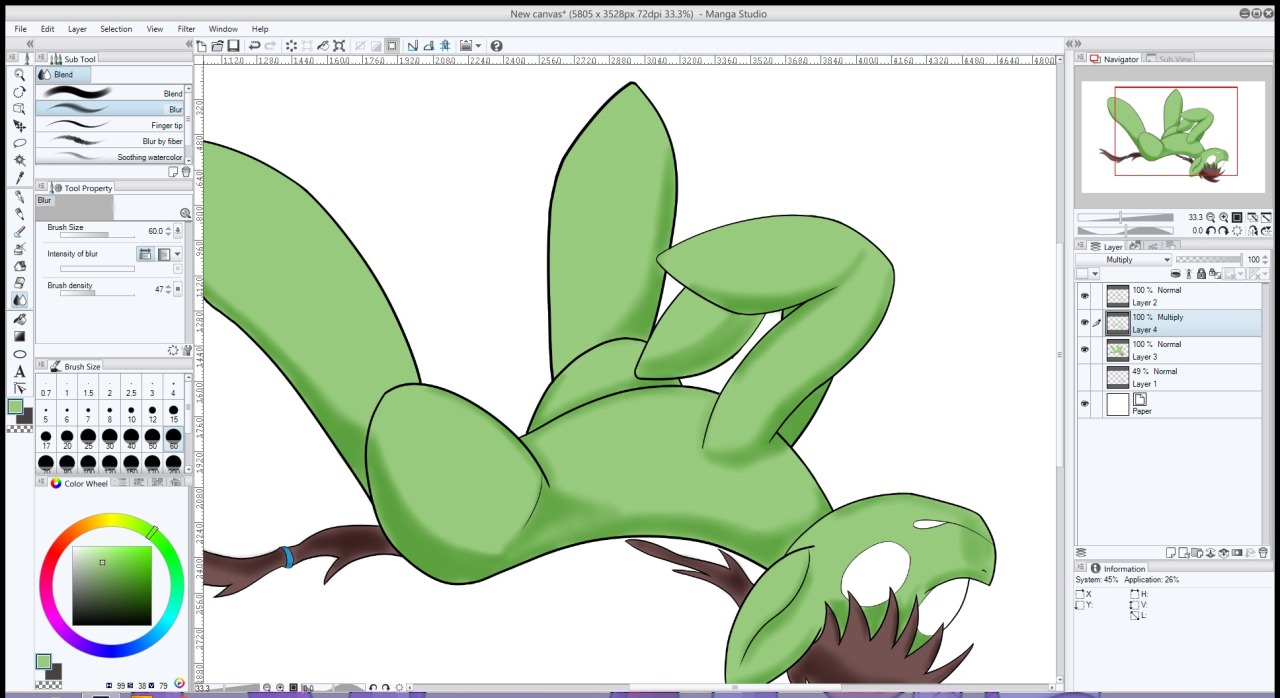Screen dimensions: 1280x698
Task: Adjust the layer opacity slider
Action: [1208, 260]
